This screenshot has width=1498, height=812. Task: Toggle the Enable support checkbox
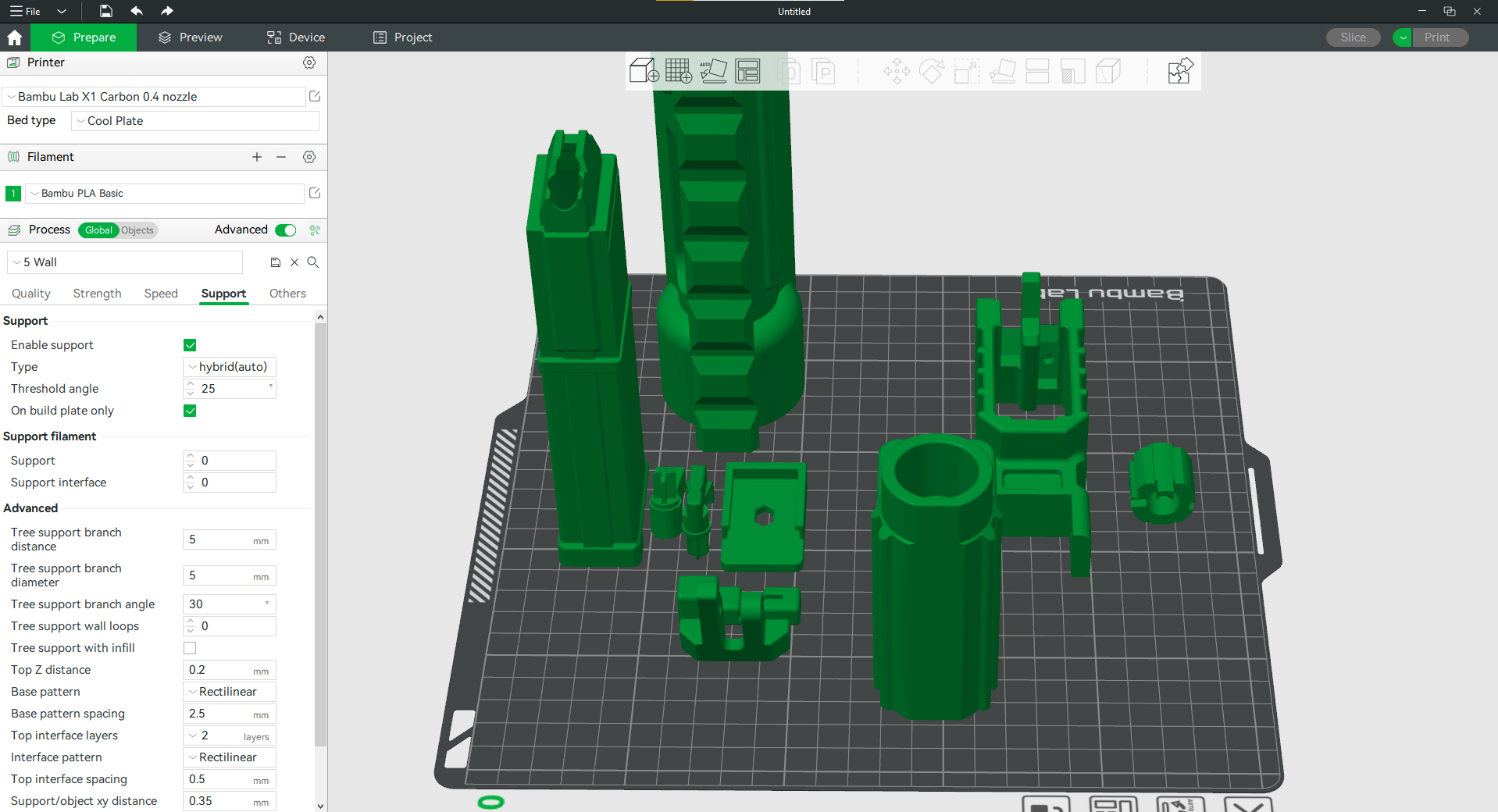tap(190, 345)
